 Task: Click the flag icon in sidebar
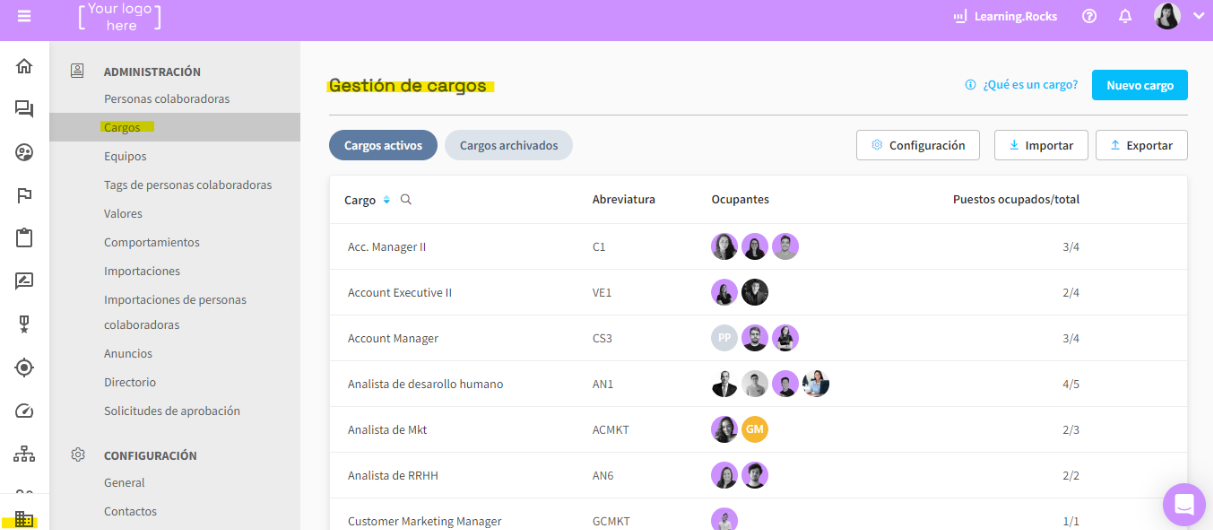click(24, 195)
